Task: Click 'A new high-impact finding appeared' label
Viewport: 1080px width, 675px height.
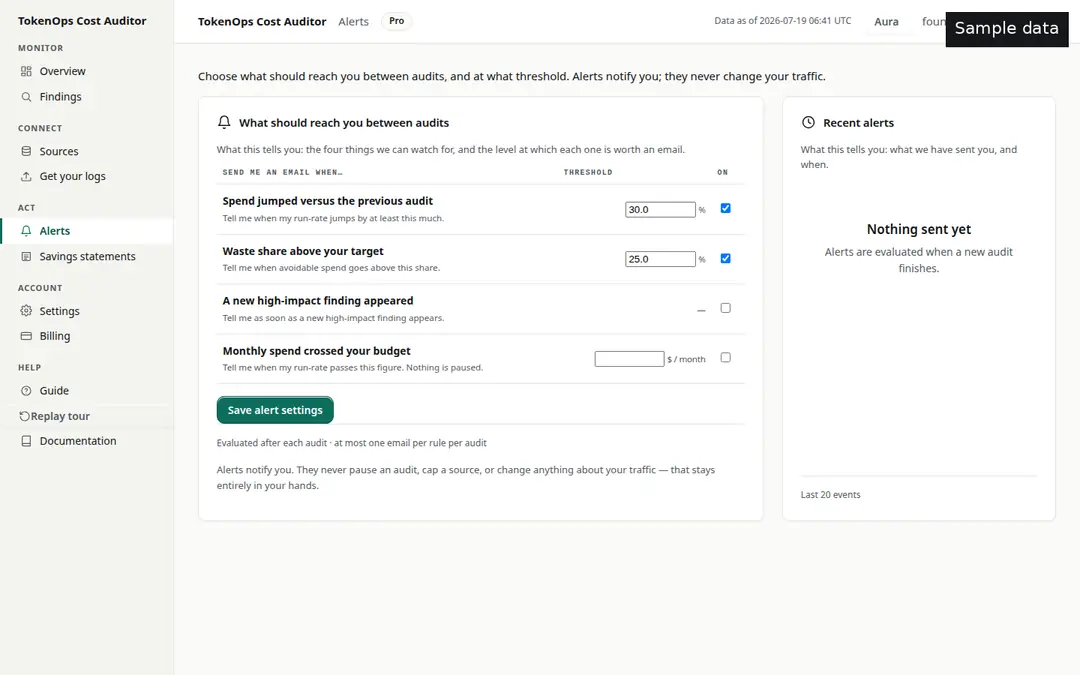Action: tap(318, 301)
